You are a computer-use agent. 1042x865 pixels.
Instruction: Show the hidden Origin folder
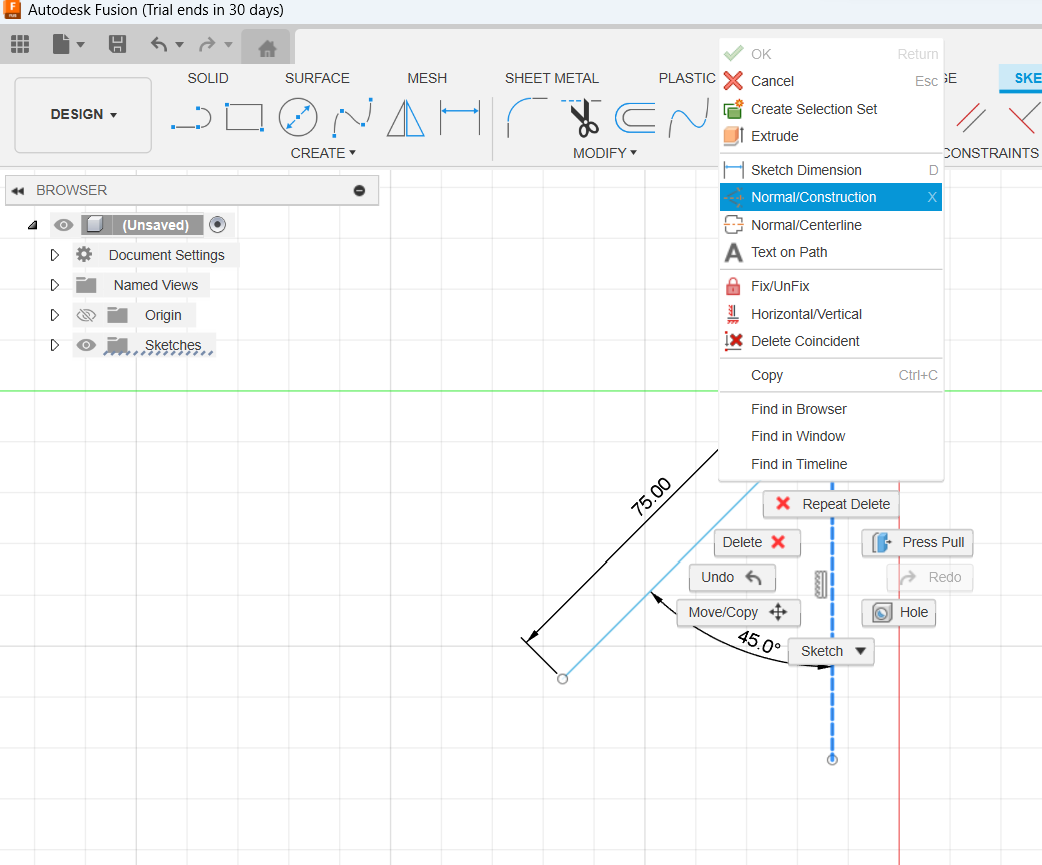(86, 315)
